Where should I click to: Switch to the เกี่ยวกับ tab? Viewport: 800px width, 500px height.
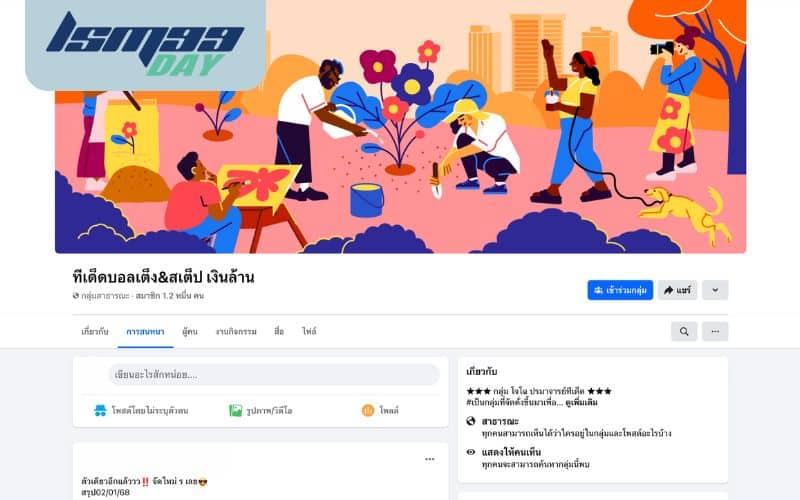[x=95, y=332]
